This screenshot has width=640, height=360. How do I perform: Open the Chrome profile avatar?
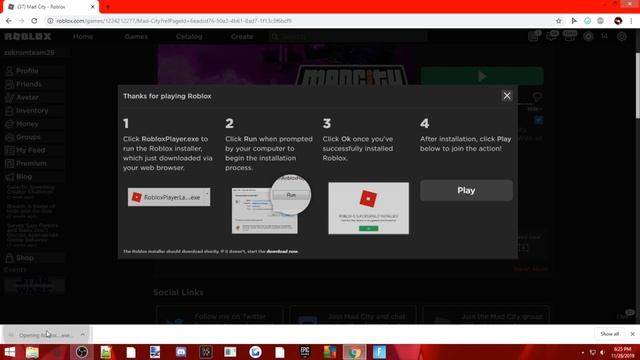(618, 21)
